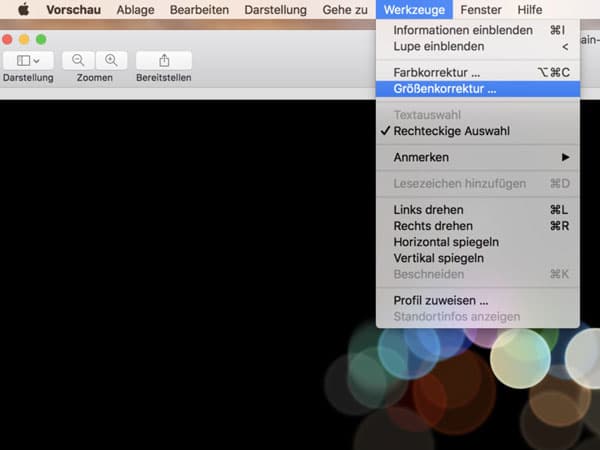The image size is (600, 450).
Task: Expand the Anmerken submenu arrow
Action: 565,157
